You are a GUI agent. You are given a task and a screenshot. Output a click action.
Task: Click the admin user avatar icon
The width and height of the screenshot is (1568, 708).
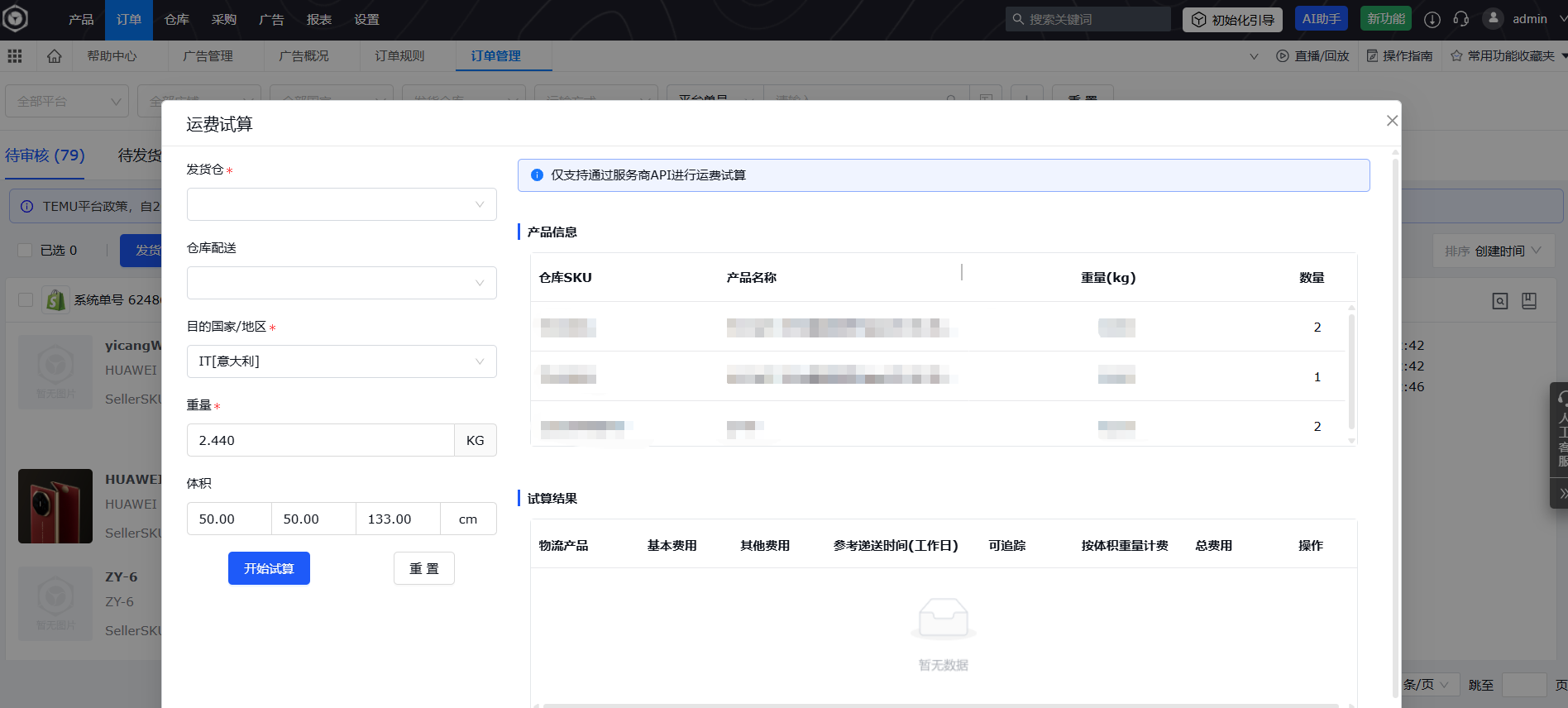click(1493, 18)
